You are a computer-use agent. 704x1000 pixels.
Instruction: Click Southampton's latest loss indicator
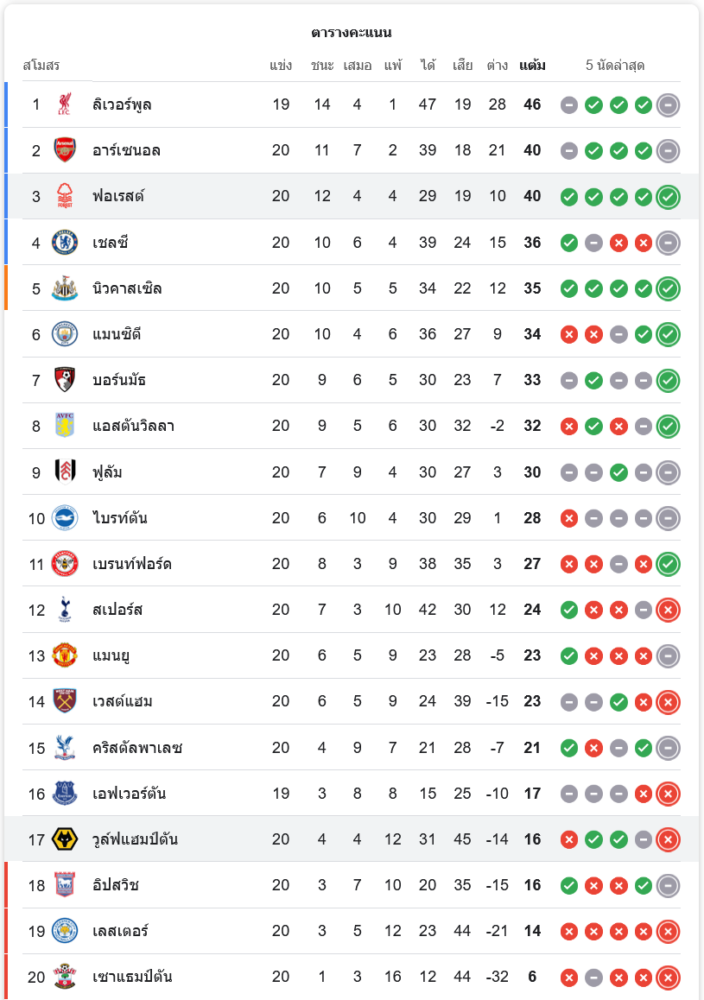point(668,978)
